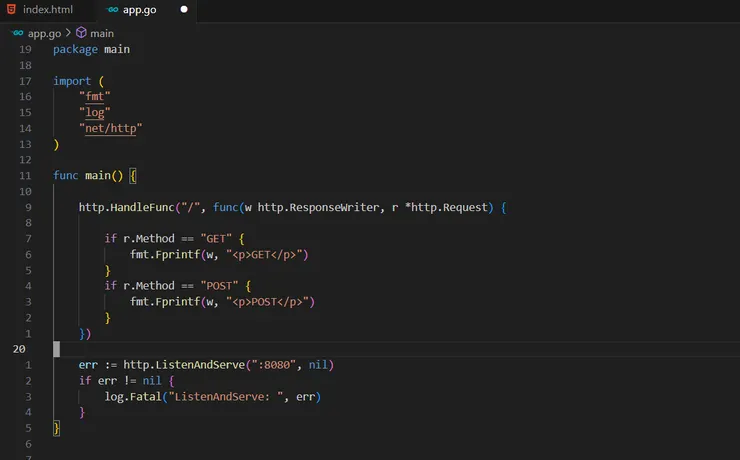Screen dimensions: 740x460
Task: Click the "log" import link
Action: pyautogui.click(x=95, y=112)
